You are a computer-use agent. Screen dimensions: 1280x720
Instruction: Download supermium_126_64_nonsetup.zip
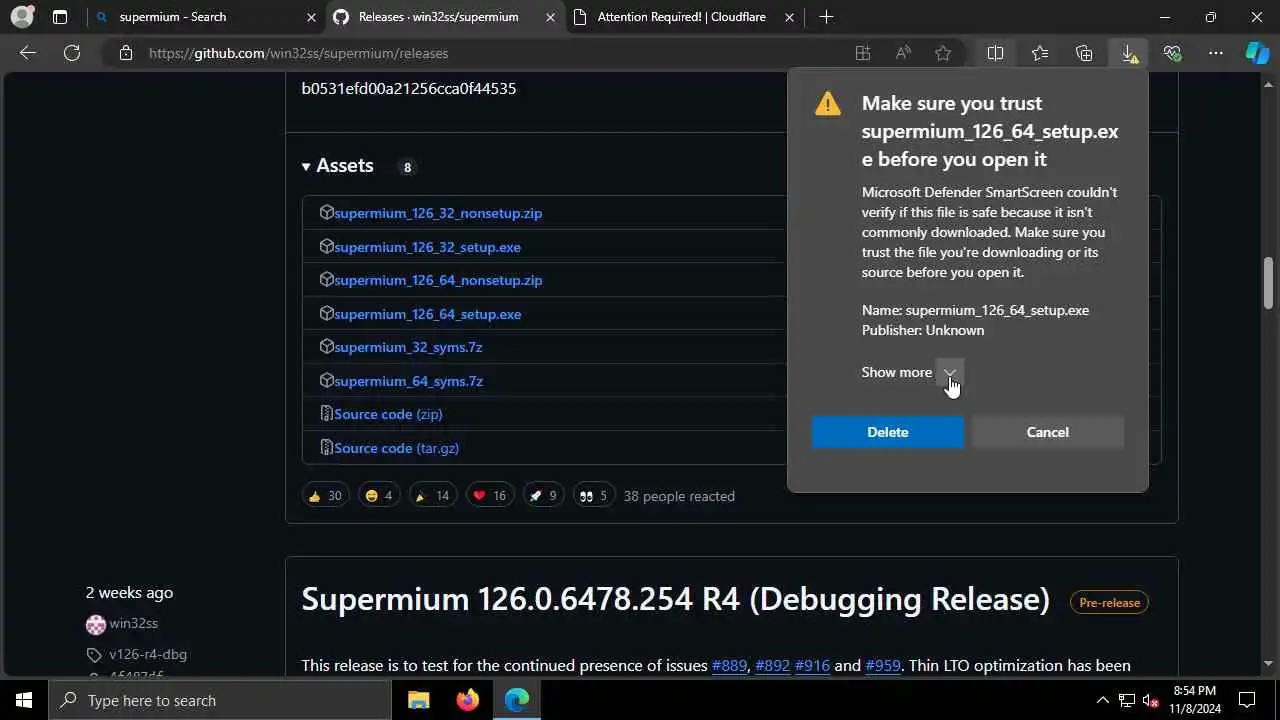[x=438, y=280]
